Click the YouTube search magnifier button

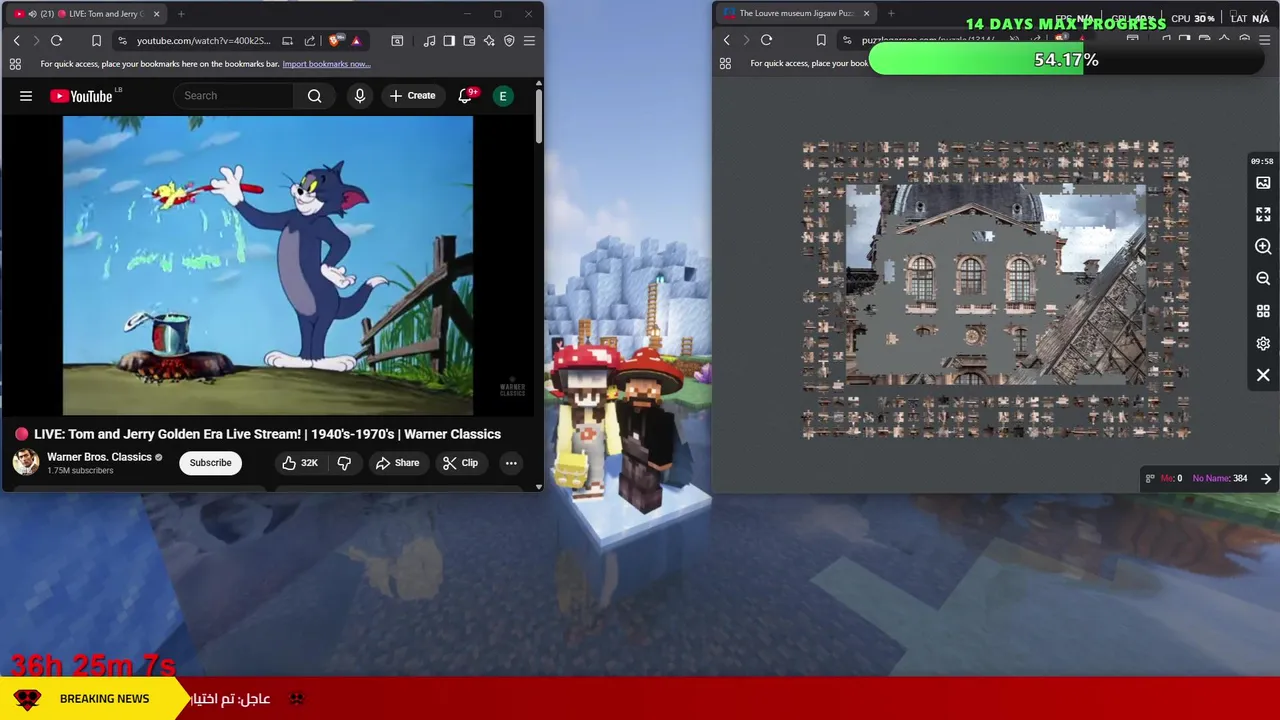pos(315,96)
